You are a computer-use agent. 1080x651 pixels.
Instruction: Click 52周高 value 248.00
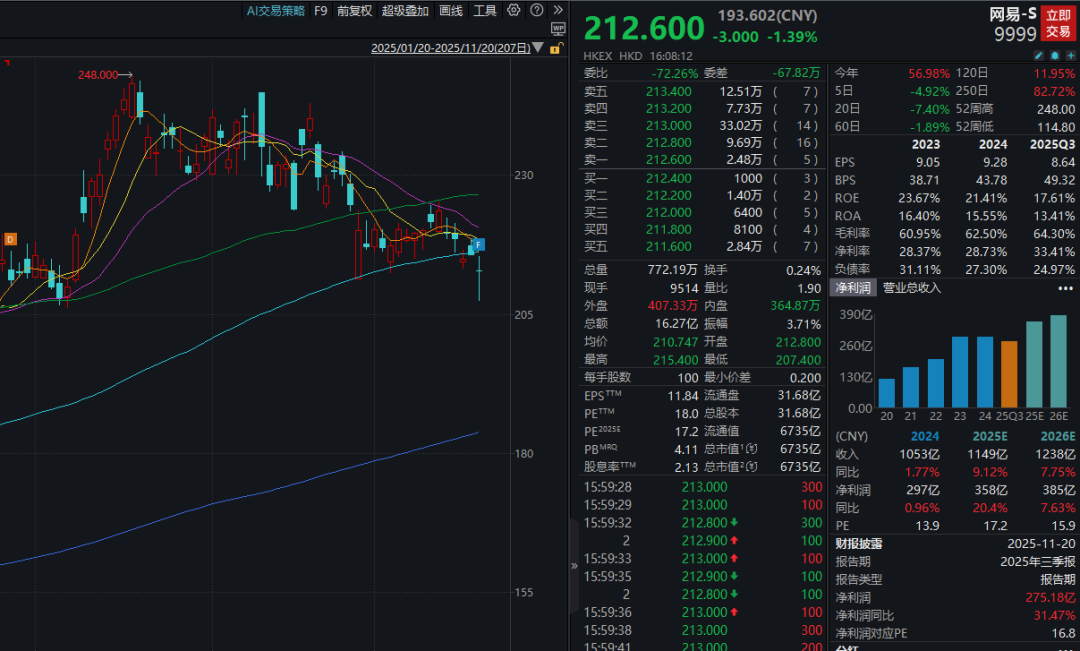pos(1056,110)
